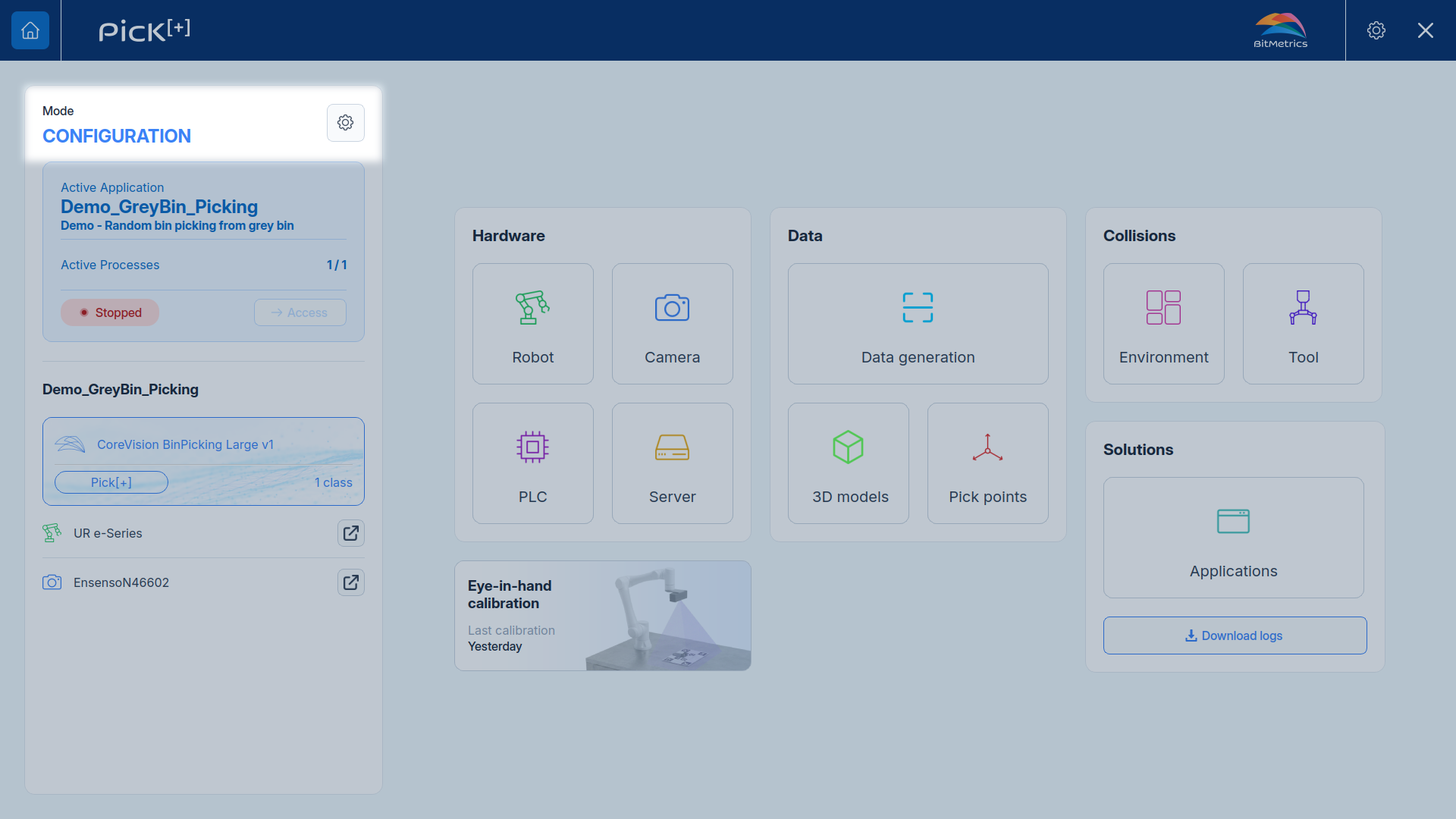Click the UR e-Series label
This screenshot has width=1456, height=819.
108,533
